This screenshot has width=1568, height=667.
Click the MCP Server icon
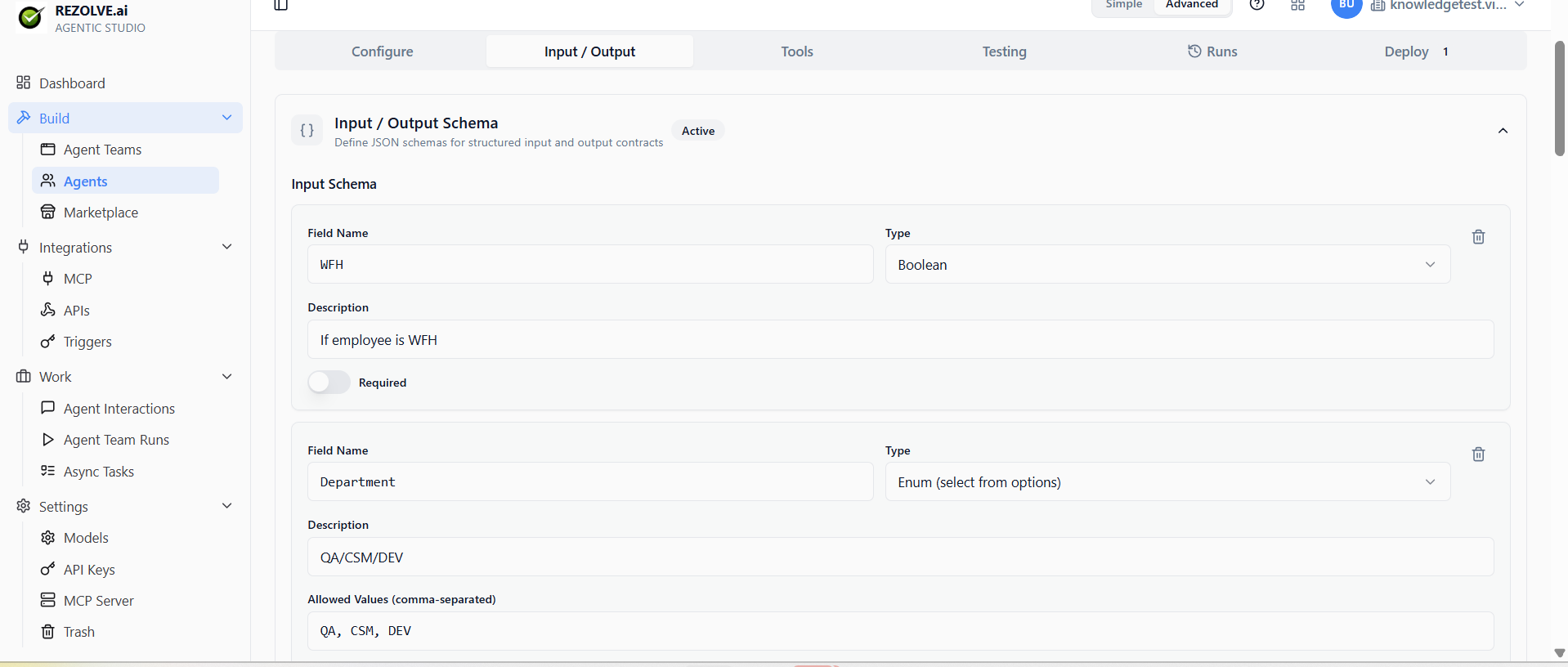48,600
